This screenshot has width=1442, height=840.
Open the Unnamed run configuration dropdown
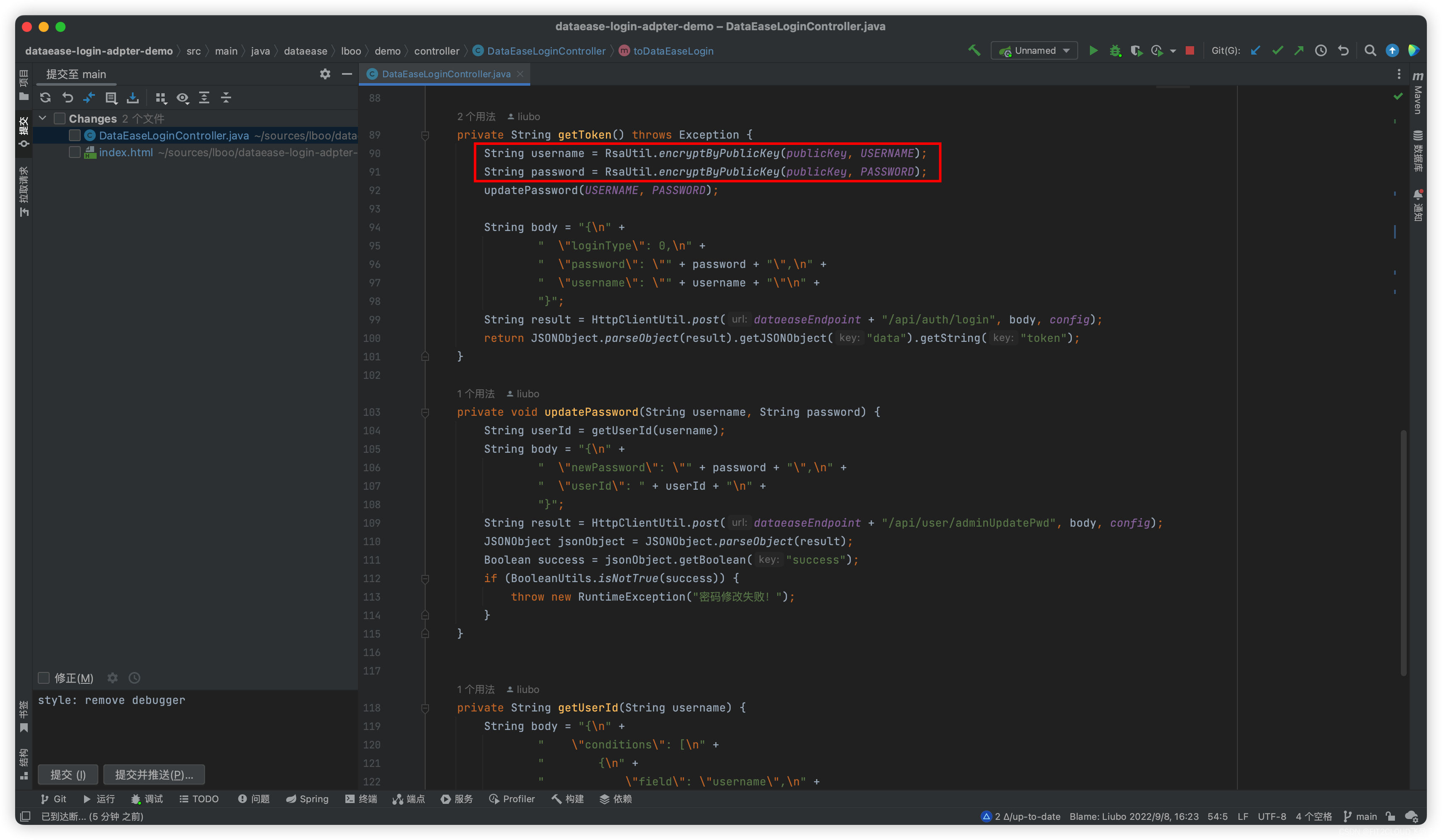pyautogui.click(x=1034, y=51)
